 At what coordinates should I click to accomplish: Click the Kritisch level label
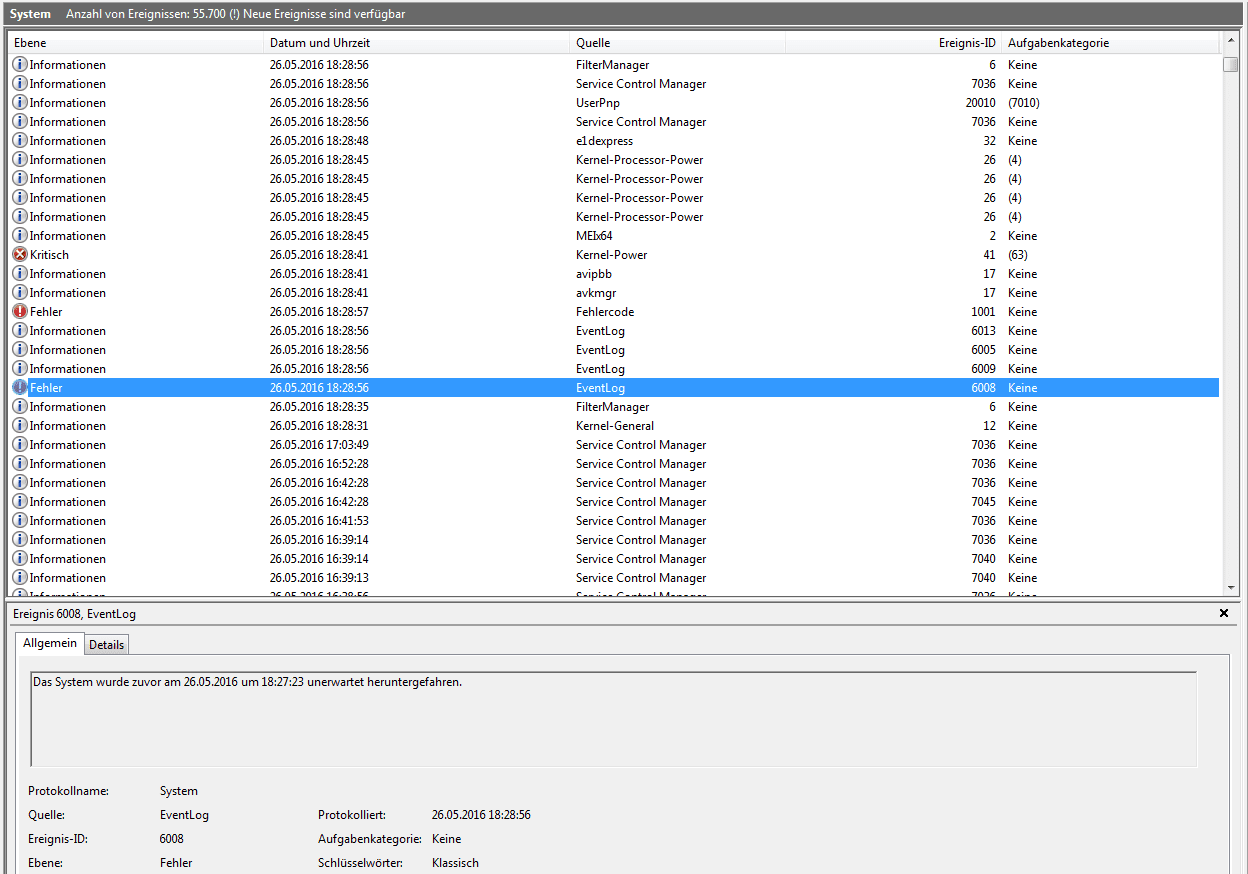point(49,255)
